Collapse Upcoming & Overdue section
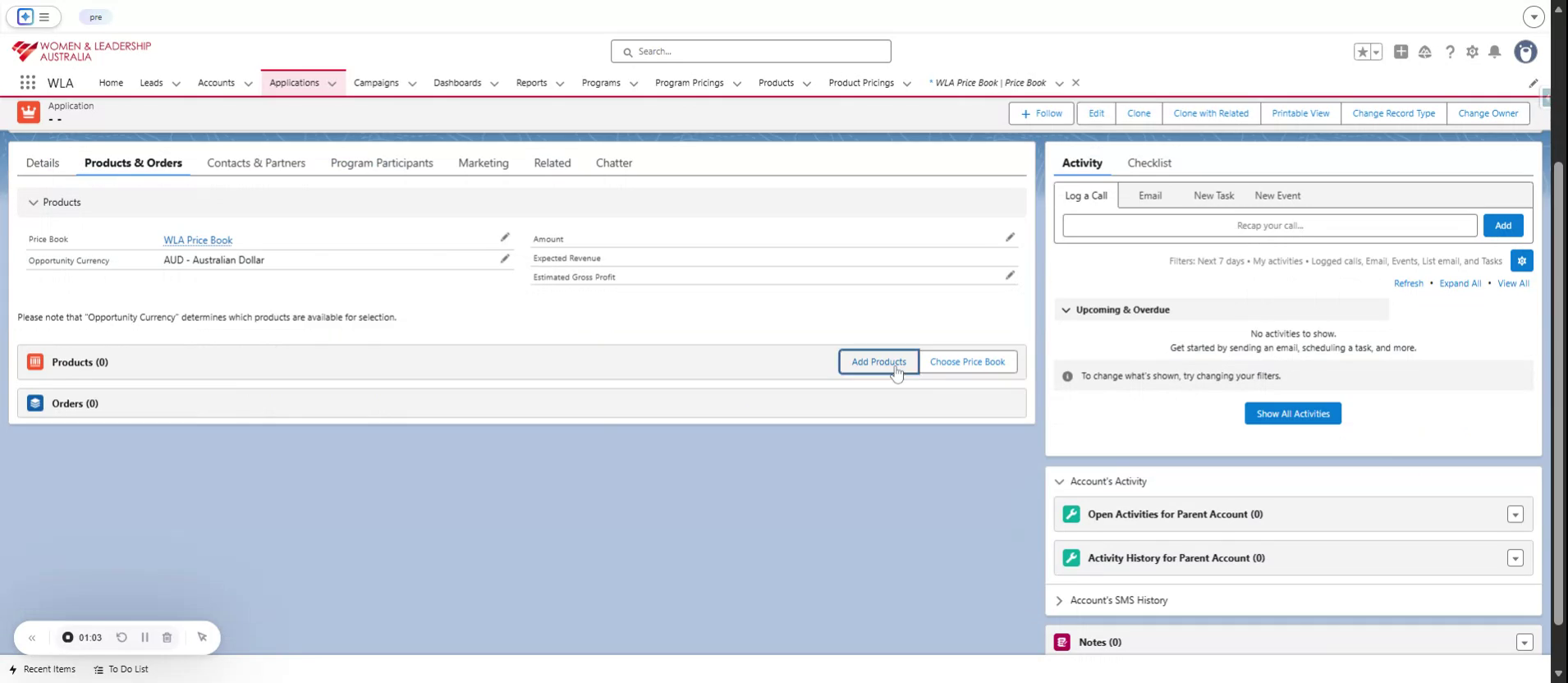1568x683 pixels. click(1066, 310)
